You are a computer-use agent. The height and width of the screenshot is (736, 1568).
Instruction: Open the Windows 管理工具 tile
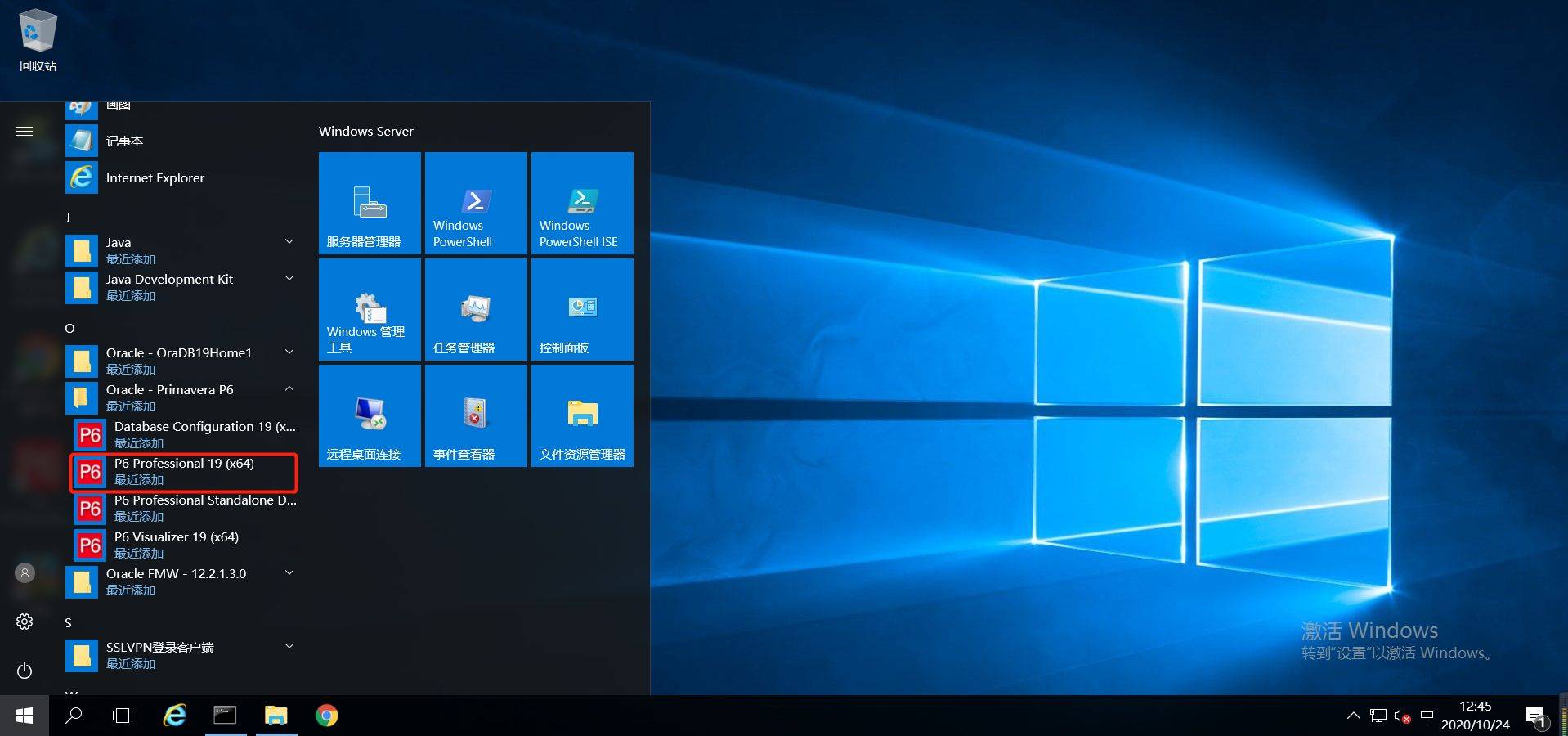pyautogui.click(x=370, y=309)
